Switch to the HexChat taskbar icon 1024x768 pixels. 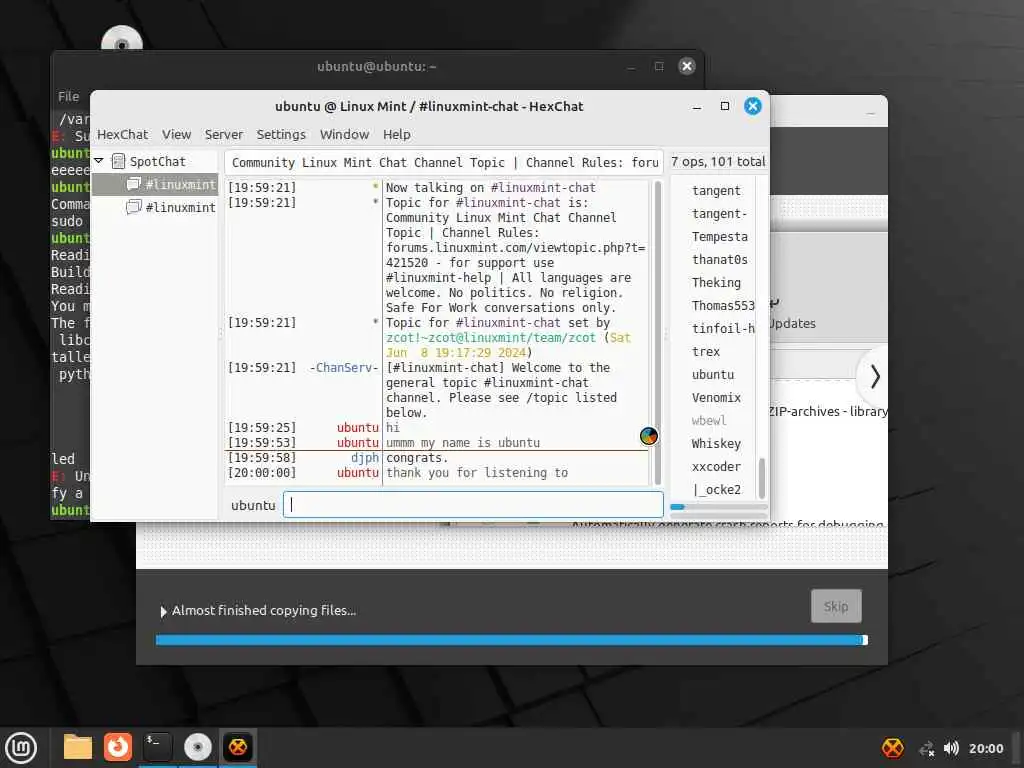point(238,747)
